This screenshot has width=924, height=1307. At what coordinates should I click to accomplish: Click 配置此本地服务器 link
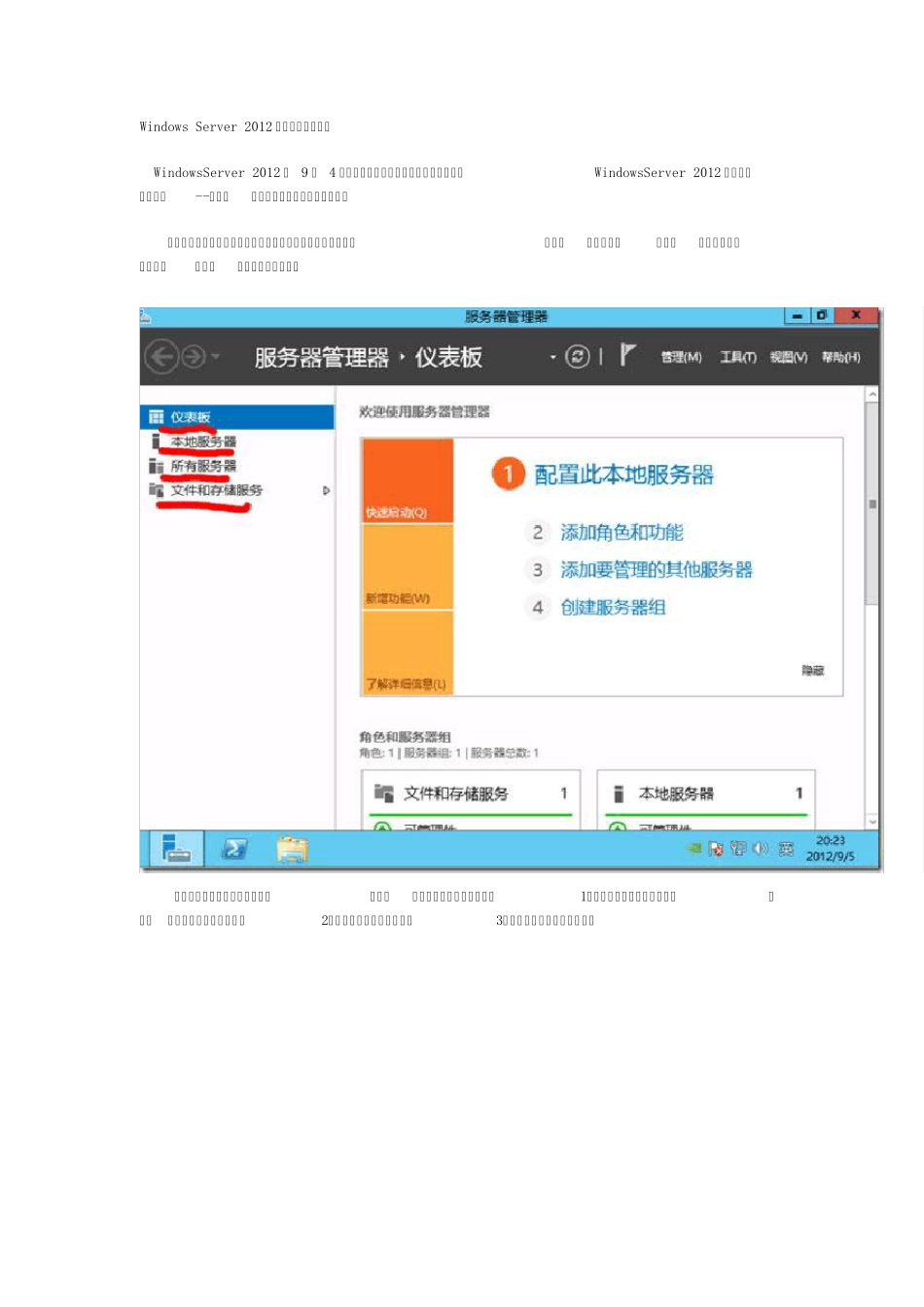coord(623,475)
